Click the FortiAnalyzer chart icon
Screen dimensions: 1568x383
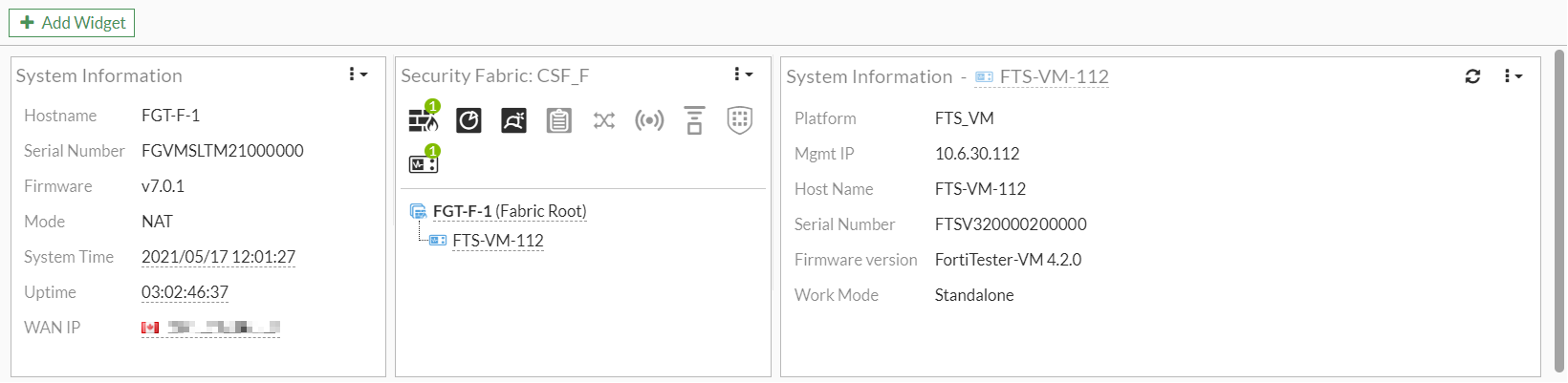coord(468,120)
